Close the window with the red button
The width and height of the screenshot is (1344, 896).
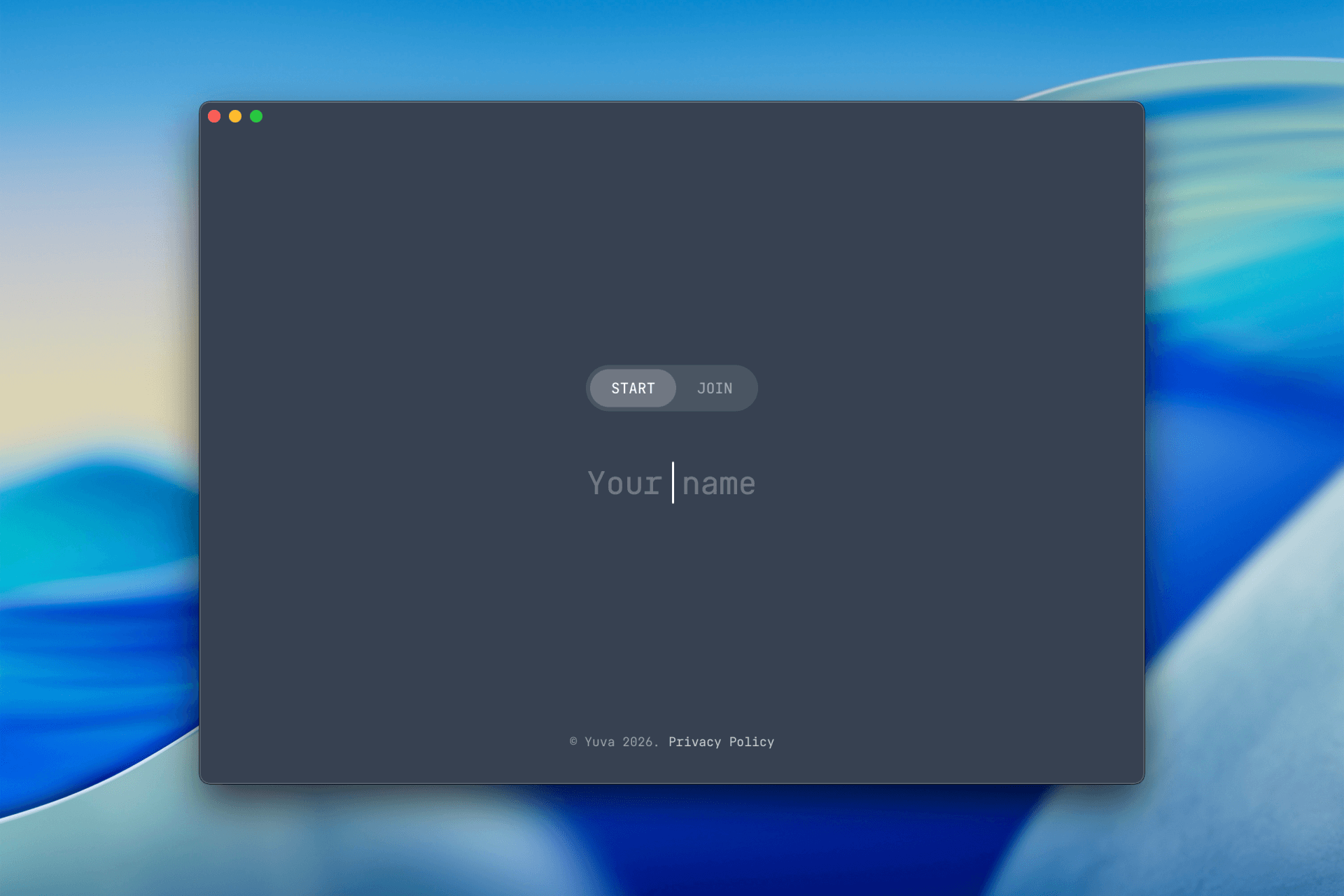point(215,116)
